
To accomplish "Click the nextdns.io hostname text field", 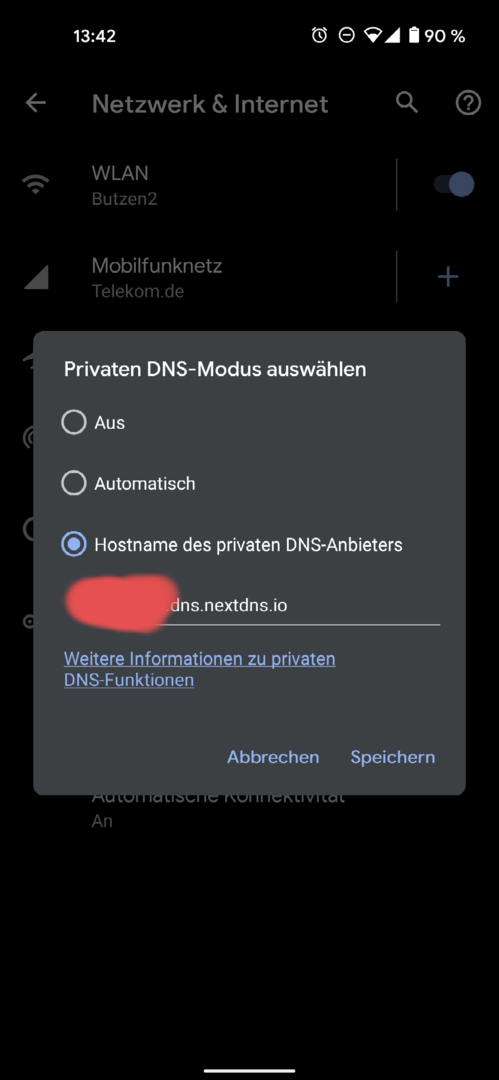I will tap(252, 605).
